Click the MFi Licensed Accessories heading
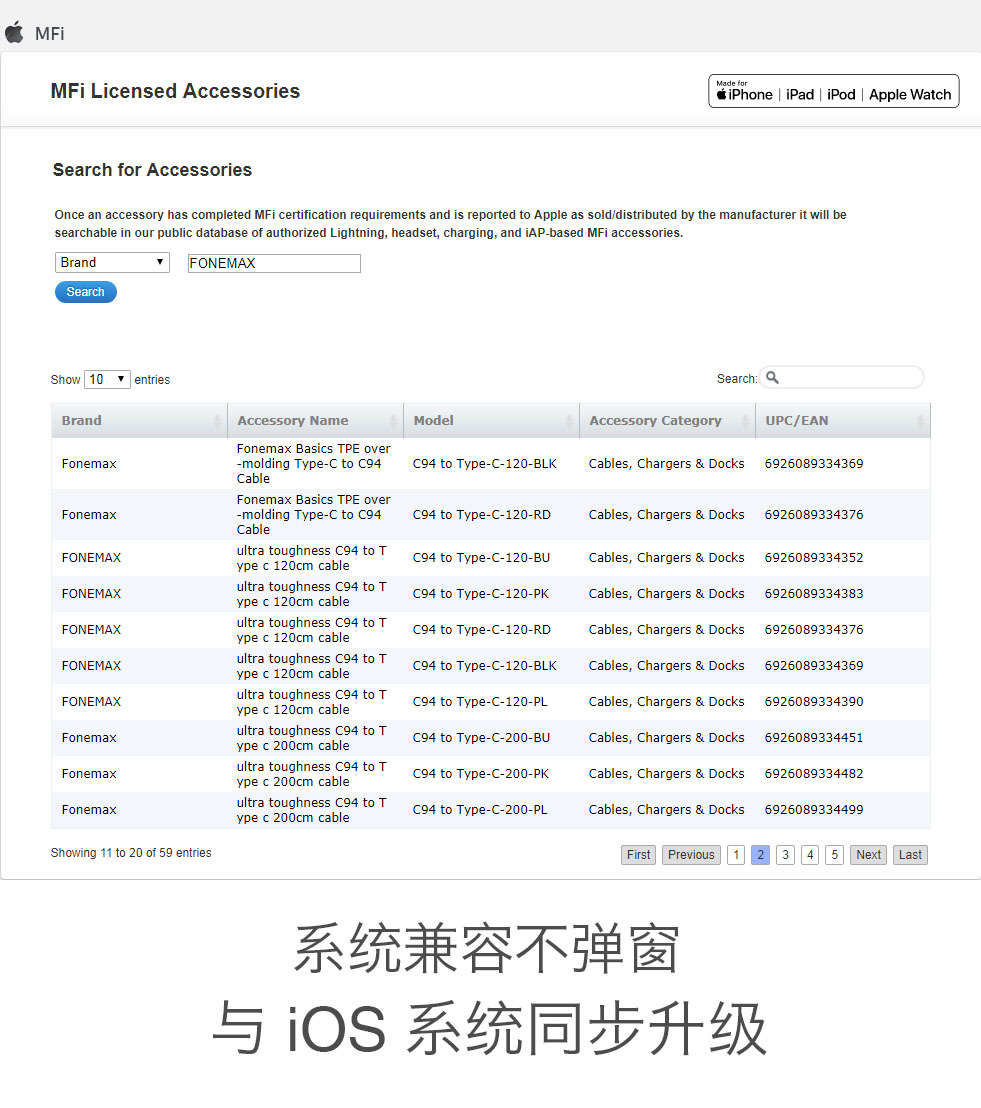Screen dimensions: 981x1108 pos(175,91)
